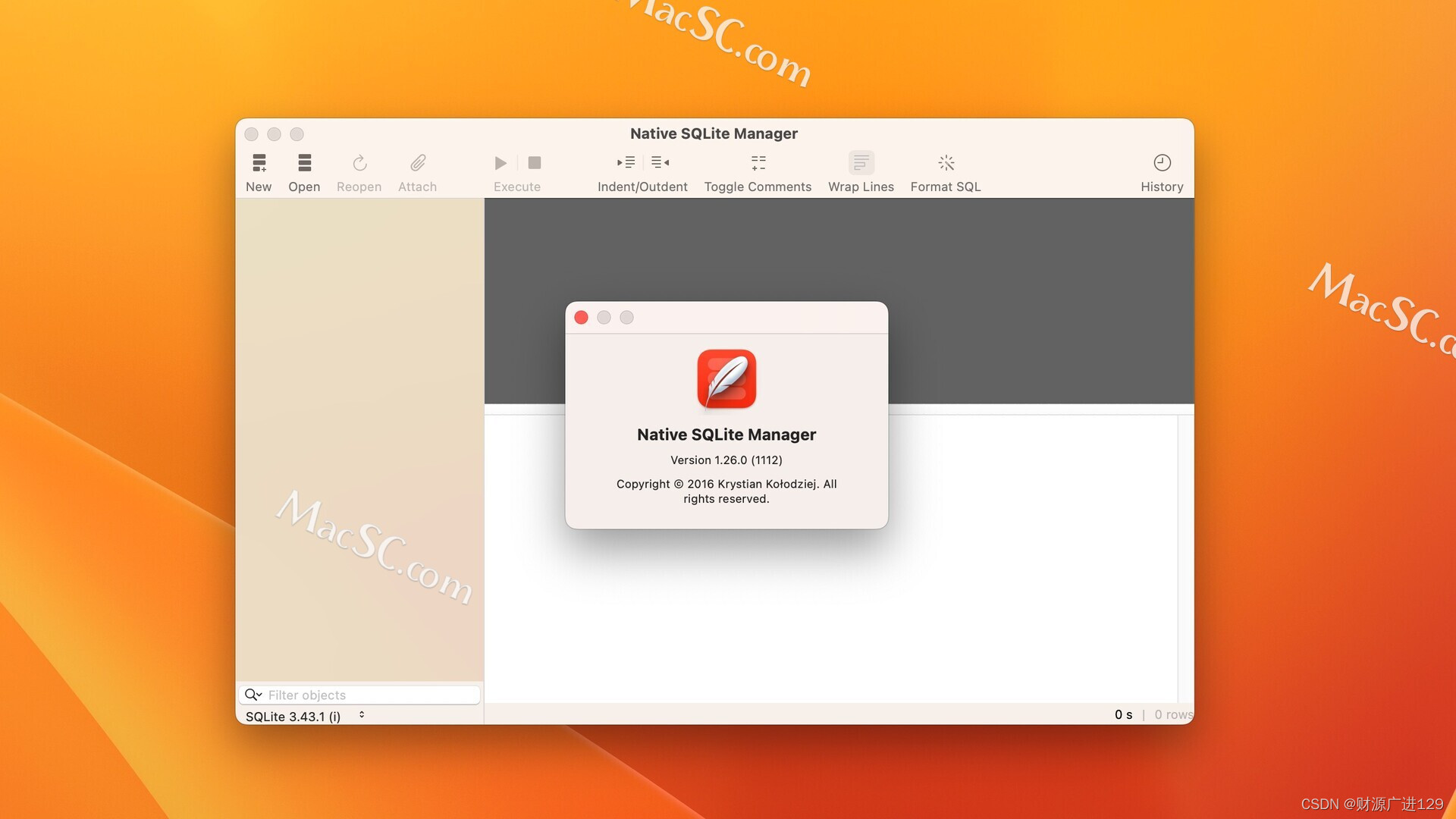Close the About window with red button
Viewport: 1456px width, 819px height.
(582, 318)
